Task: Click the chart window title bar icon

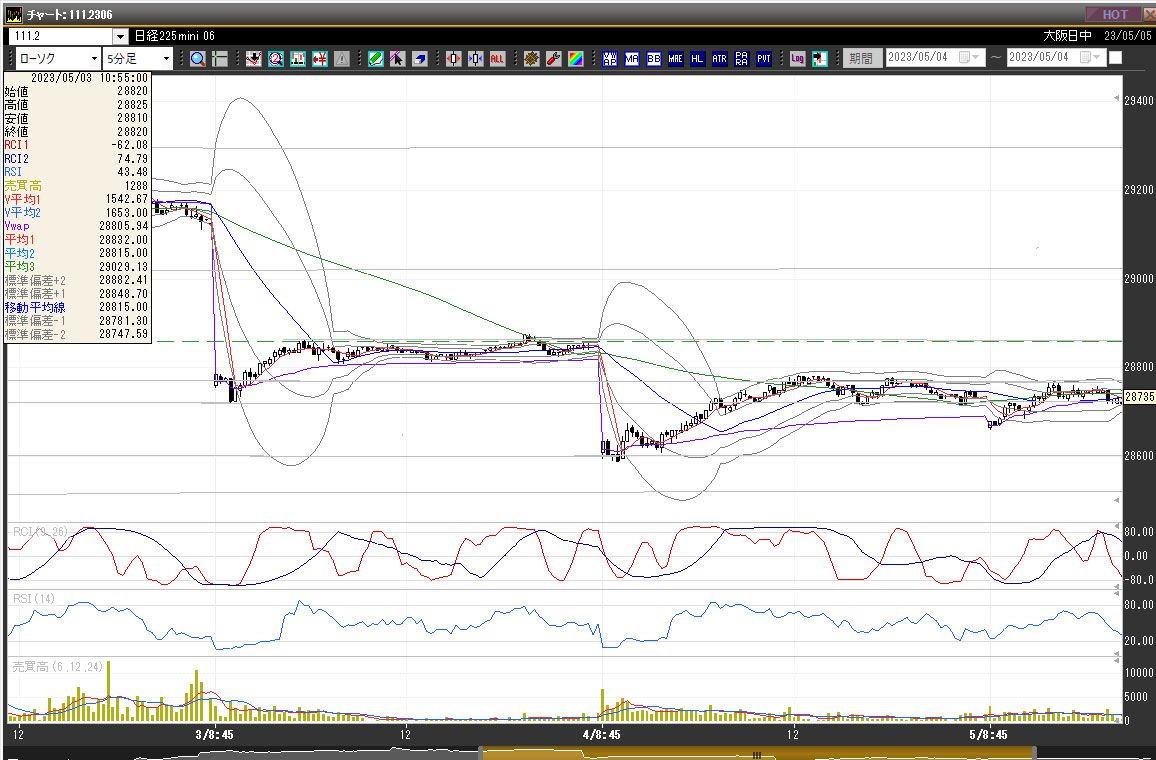Action: coord(14,14)
